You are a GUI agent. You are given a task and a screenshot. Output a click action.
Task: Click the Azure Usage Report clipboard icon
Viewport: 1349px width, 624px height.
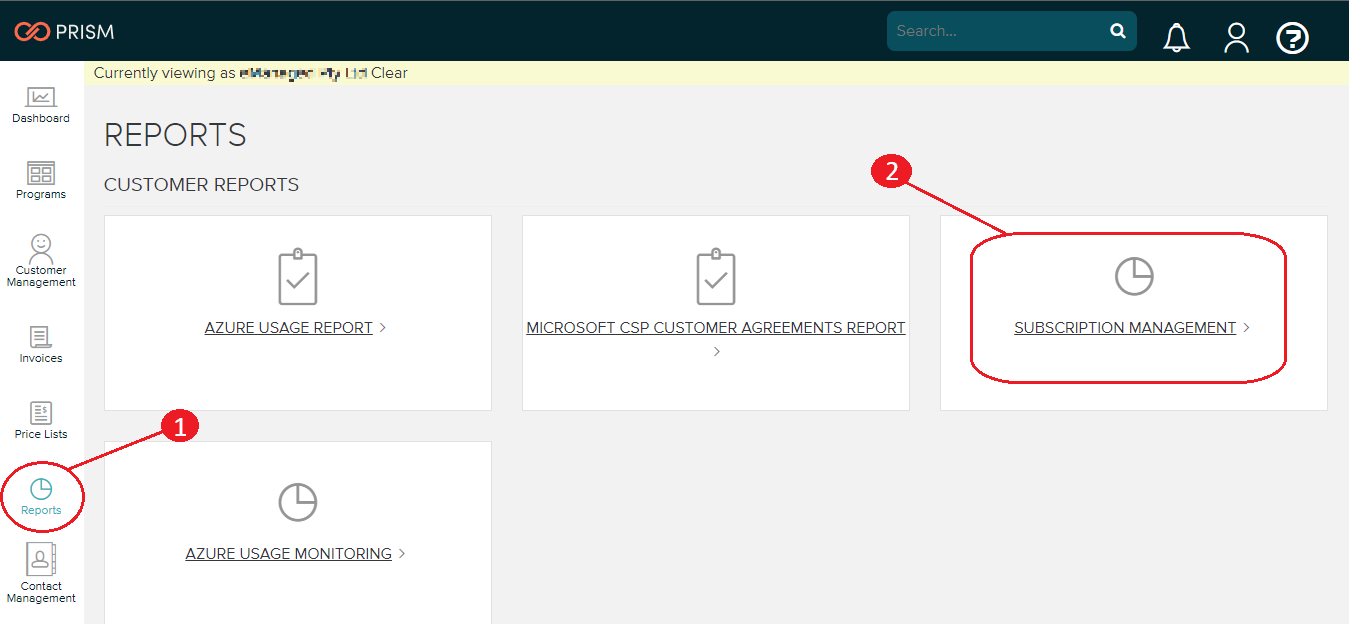[x=297, y=277]
